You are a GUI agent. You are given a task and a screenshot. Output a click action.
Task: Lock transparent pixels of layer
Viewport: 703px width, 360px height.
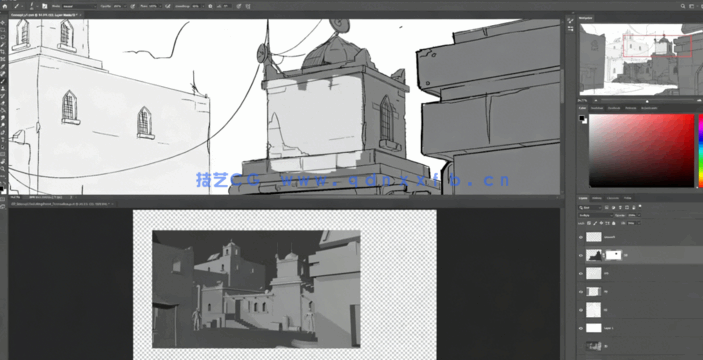pos(589,223)
